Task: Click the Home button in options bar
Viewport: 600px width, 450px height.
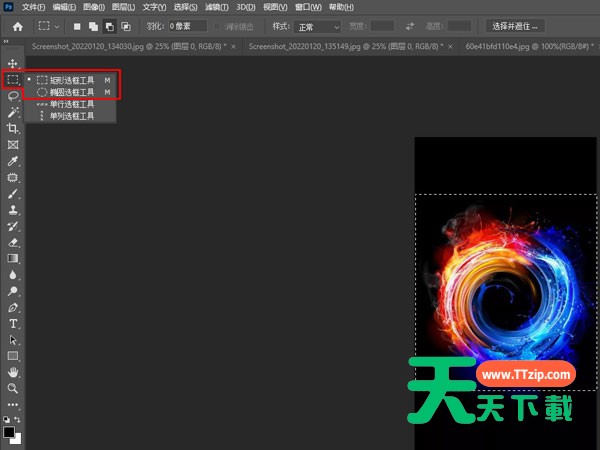Action: coord(17,26)
